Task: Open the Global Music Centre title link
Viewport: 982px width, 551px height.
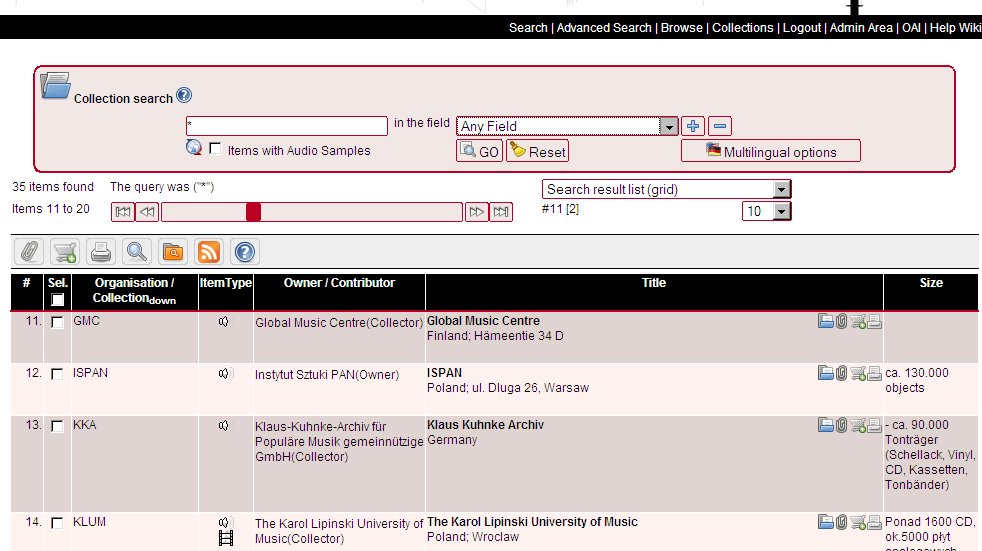Action: [x=483, y=321]
